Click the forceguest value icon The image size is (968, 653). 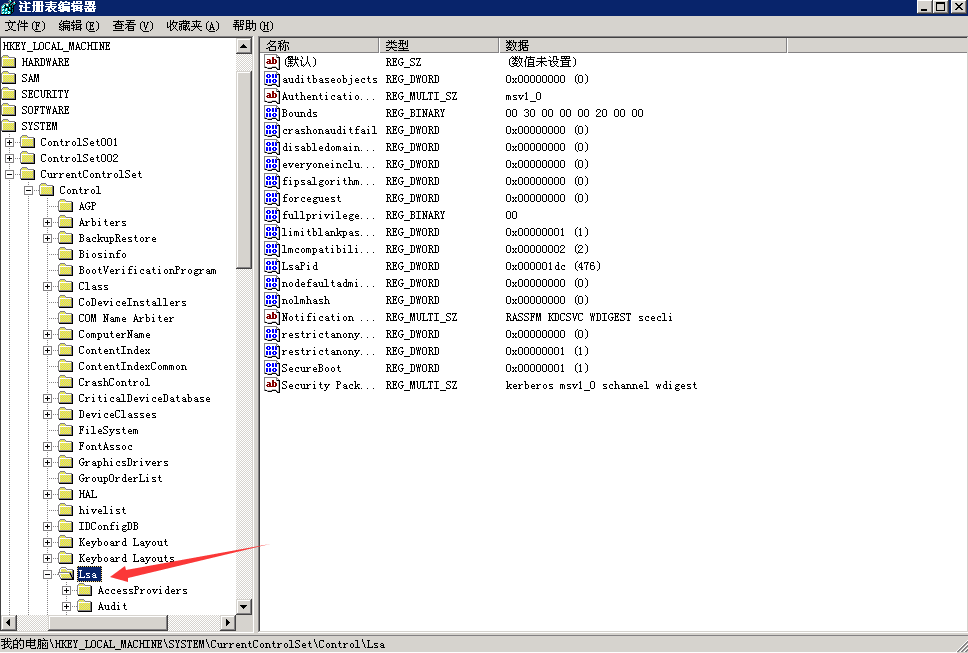coord(272,198)
